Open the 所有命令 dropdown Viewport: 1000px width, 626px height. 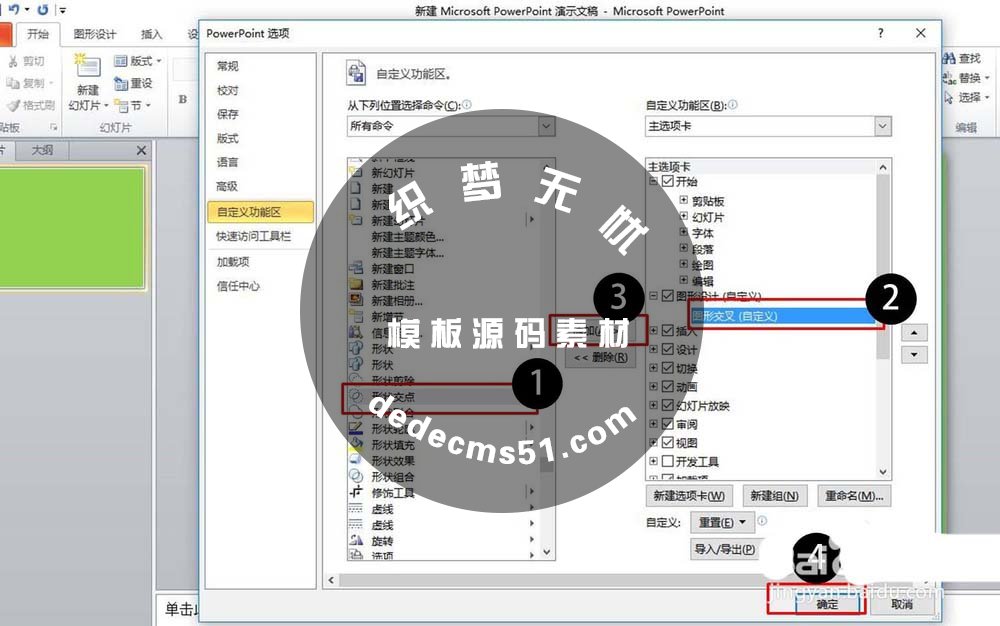click(544, 126)
